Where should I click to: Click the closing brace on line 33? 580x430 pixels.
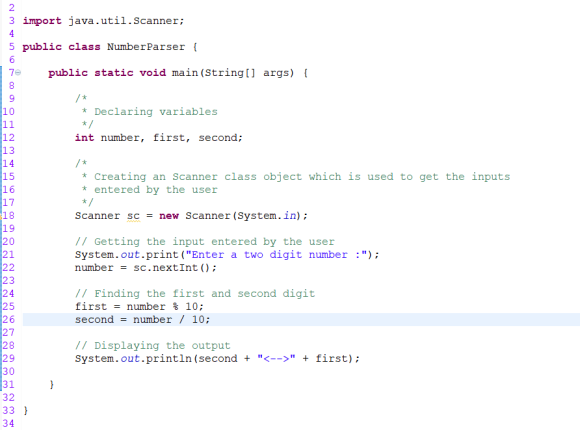click(26, 411)
